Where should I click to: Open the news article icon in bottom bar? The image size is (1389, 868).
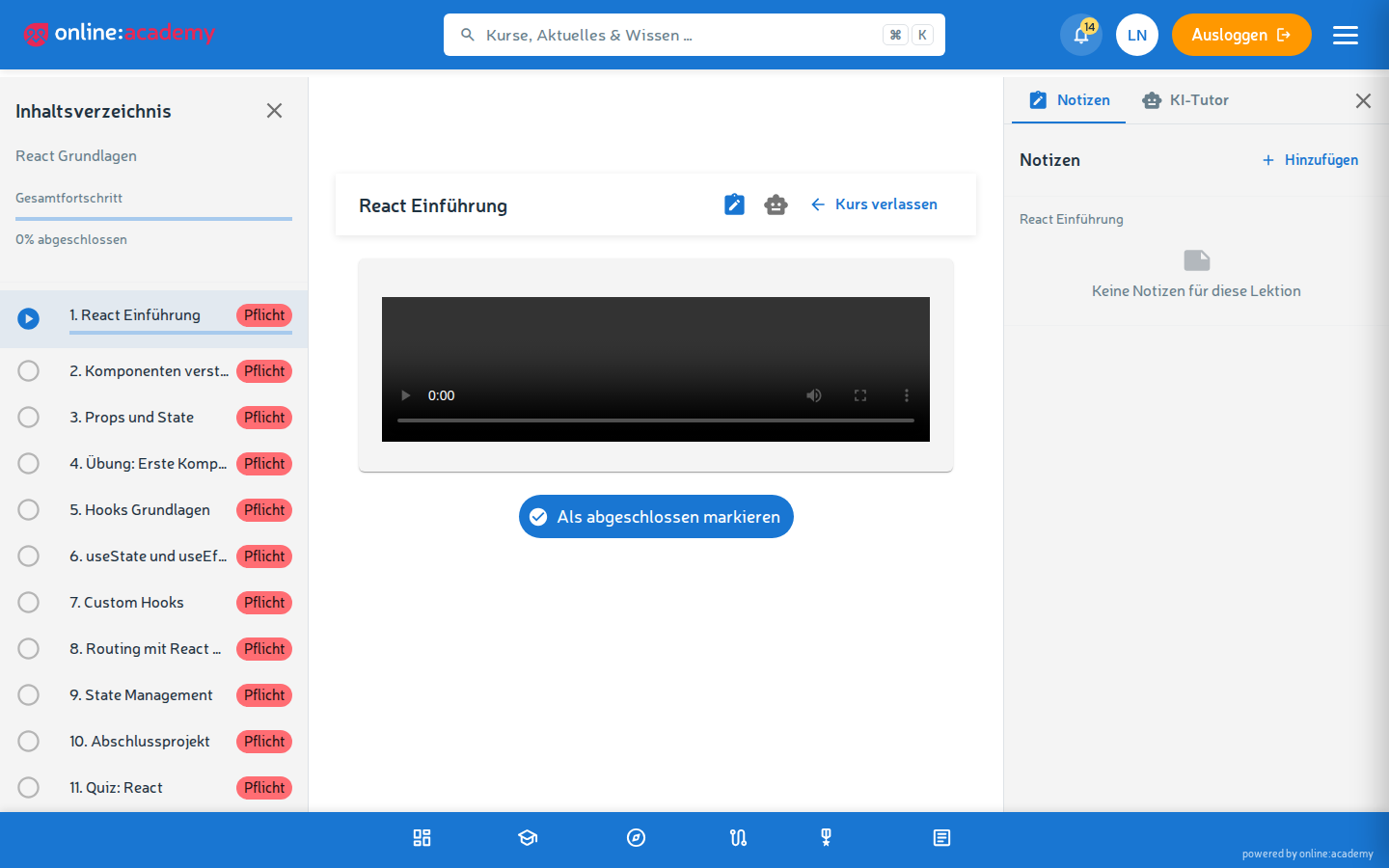(x=941, y=838)
